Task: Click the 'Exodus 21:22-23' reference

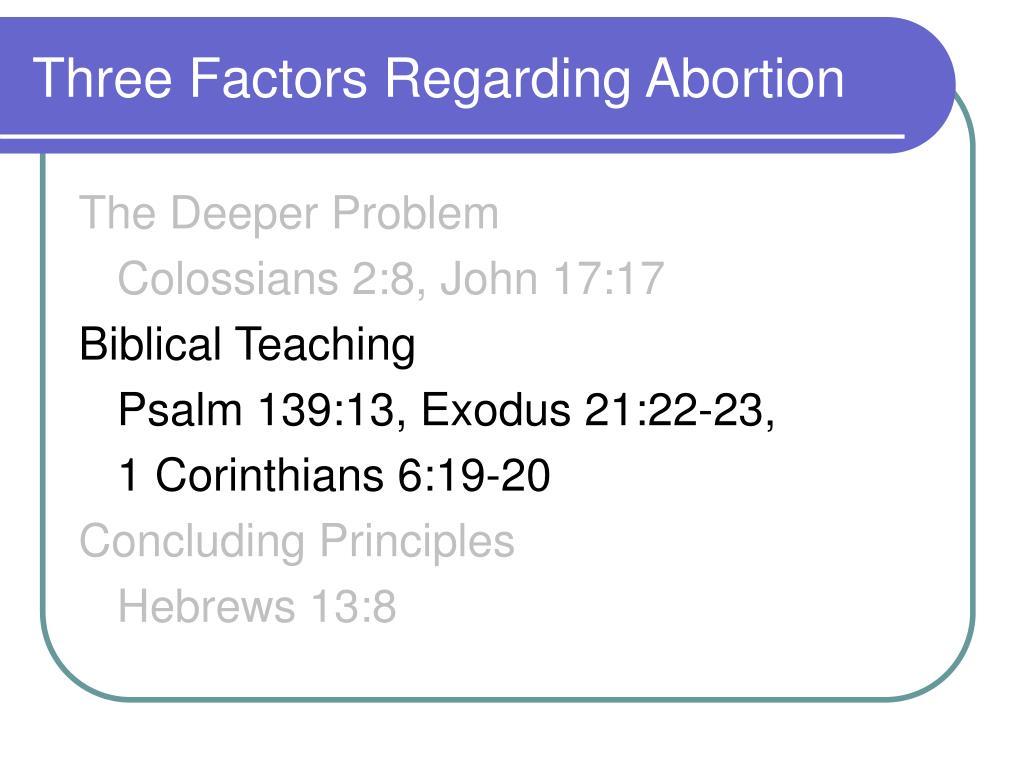Action: (x=593, y=411)
